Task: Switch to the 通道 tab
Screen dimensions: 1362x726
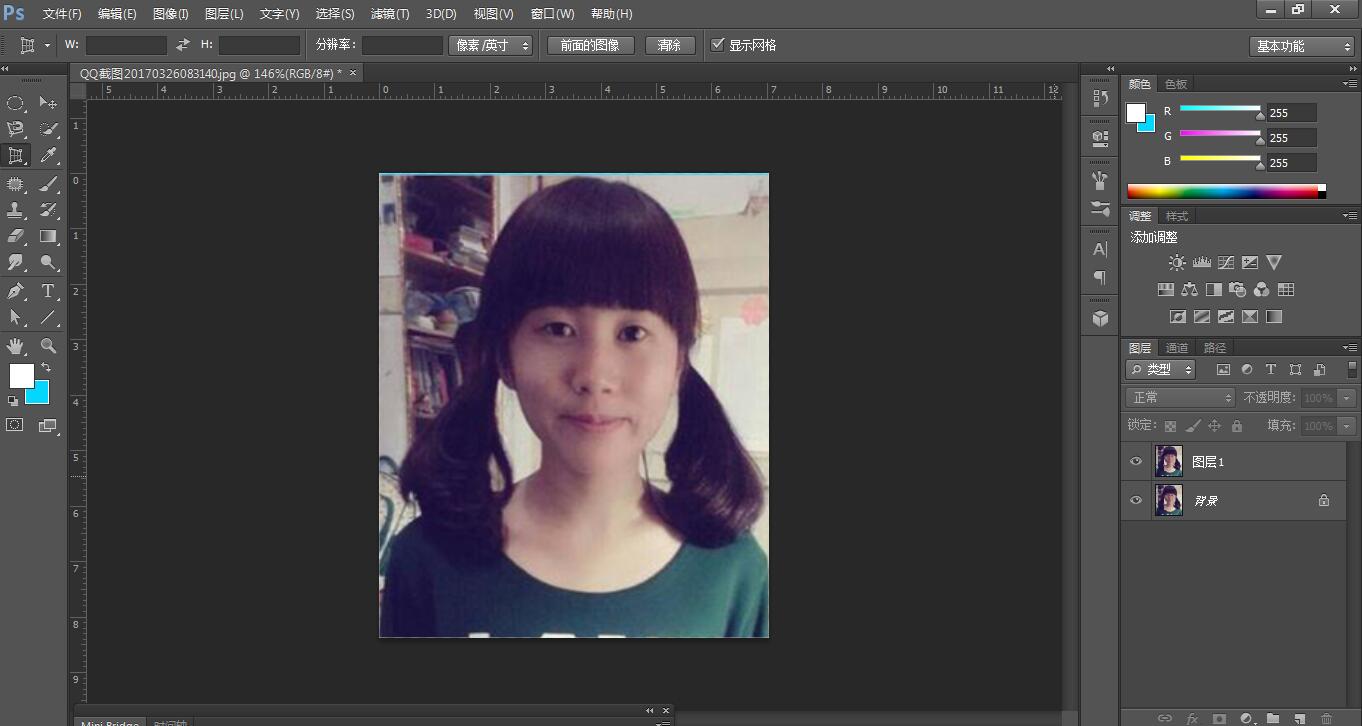Action: (x=1177, y=348)
